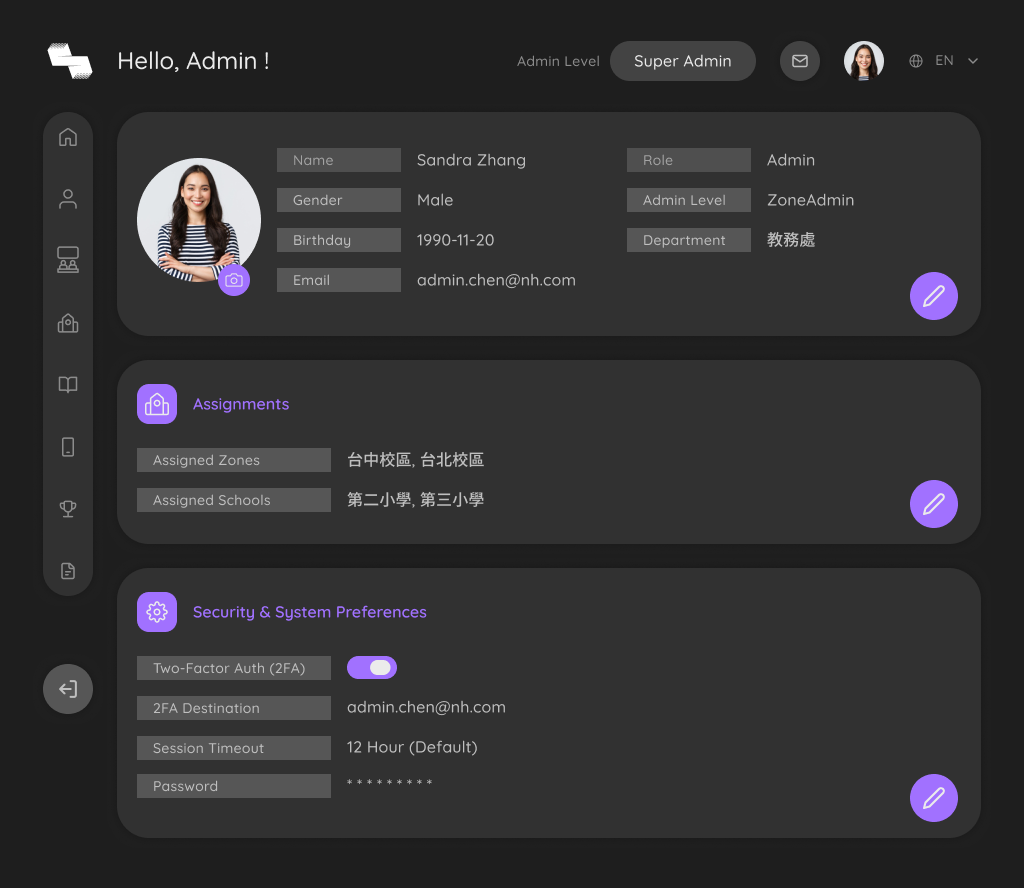Click the Name field label
This screenshot has width=1024, height=888.
click(339, 160)
